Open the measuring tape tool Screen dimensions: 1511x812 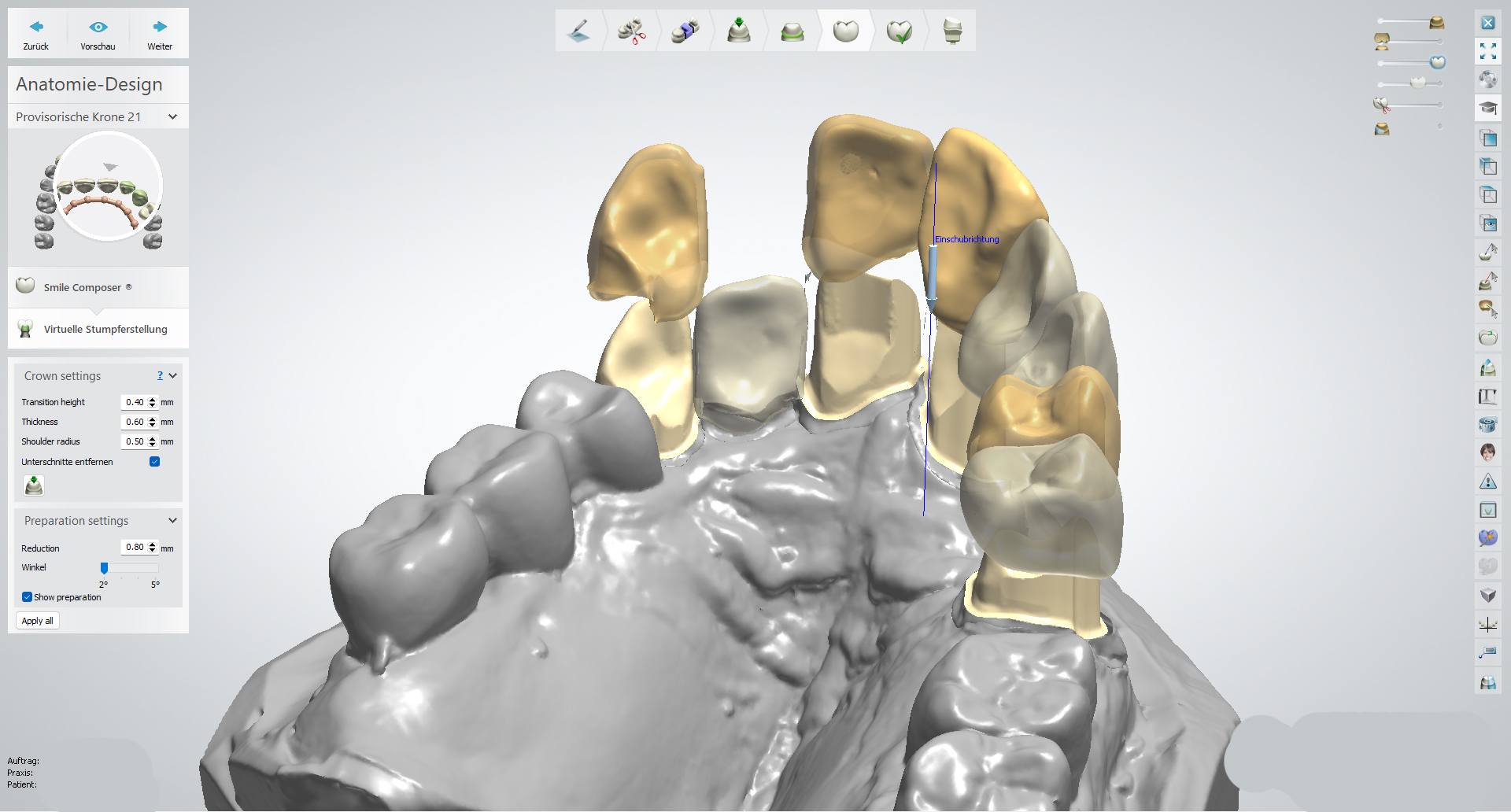coord(1487,424)
